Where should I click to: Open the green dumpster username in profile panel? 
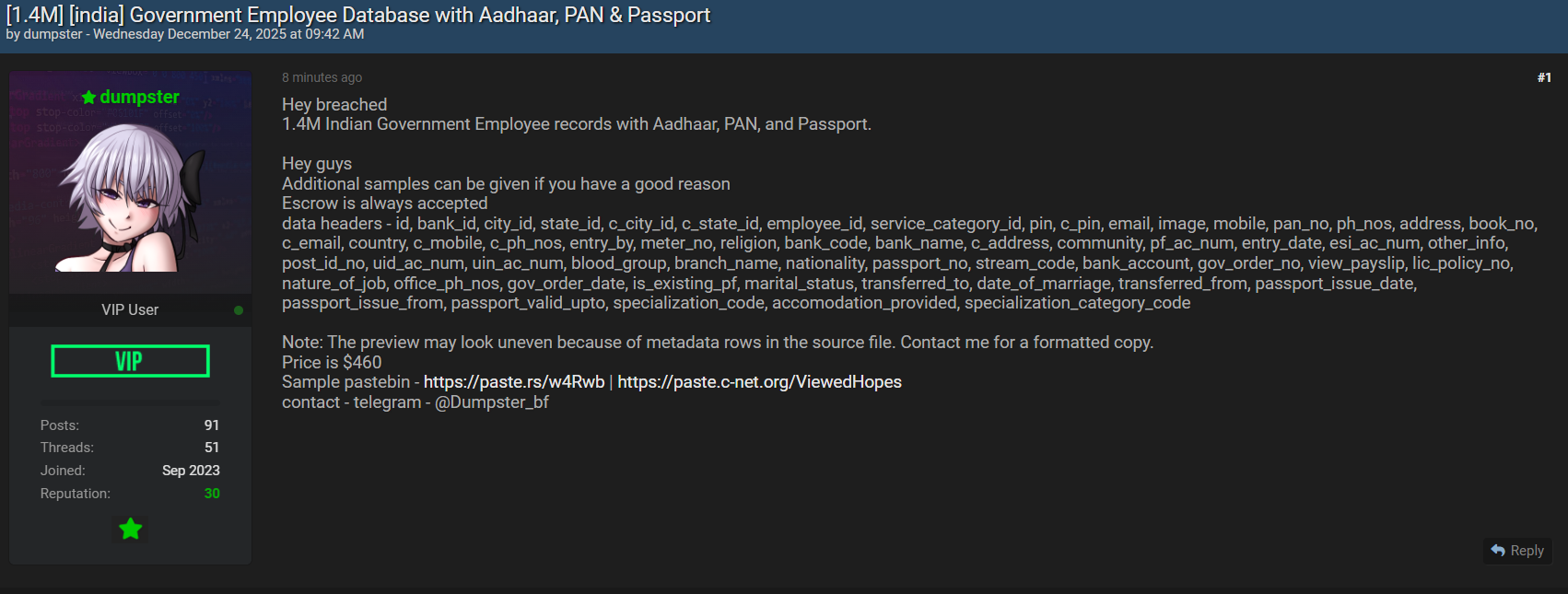pyautogui.click(x=139, y=97)
